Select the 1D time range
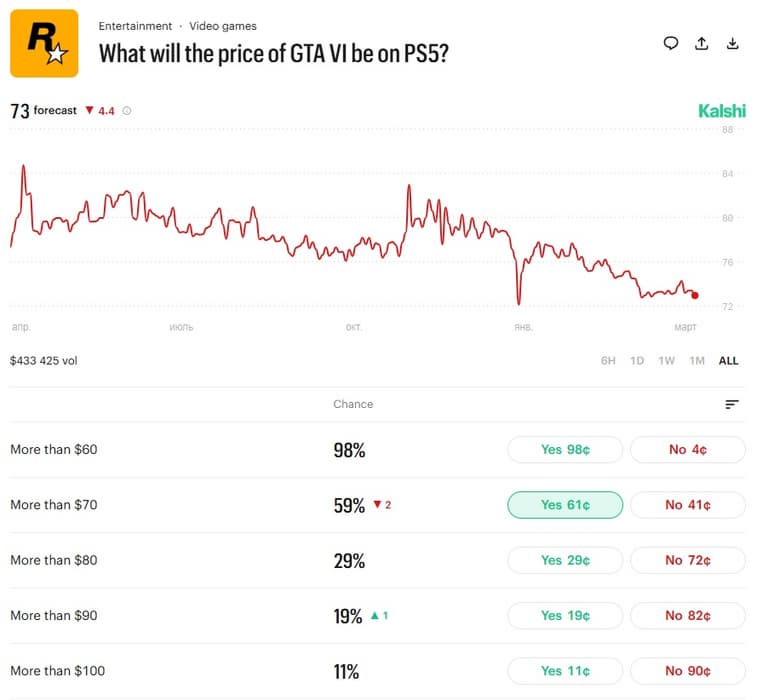 tap(637, 361)
